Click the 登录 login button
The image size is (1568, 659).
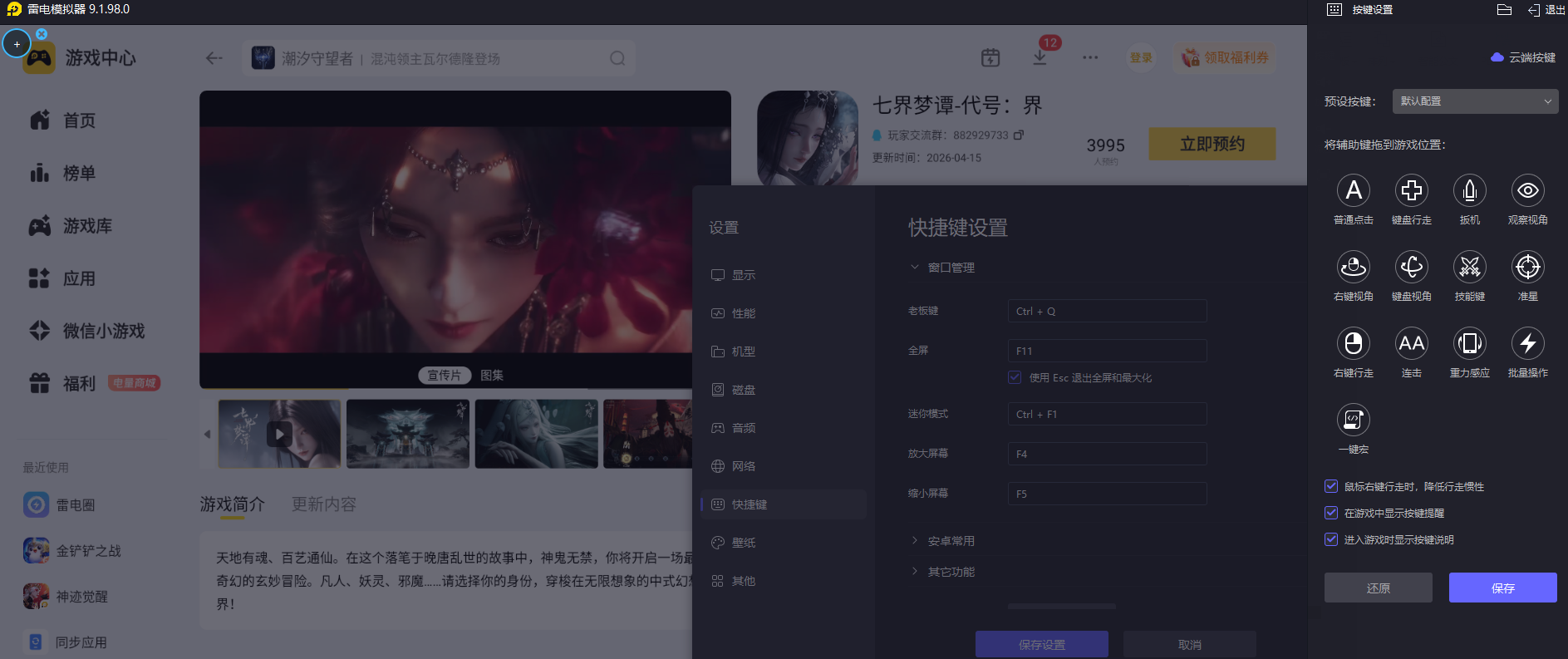(x=1141, y=57)
